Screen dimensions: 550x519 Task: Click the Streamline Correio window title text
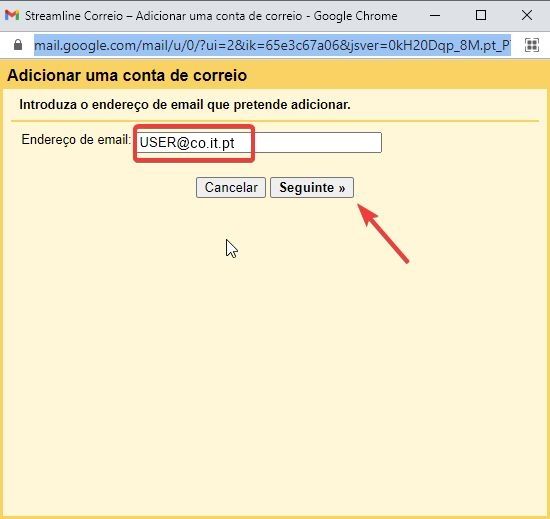tap(211, 16)
